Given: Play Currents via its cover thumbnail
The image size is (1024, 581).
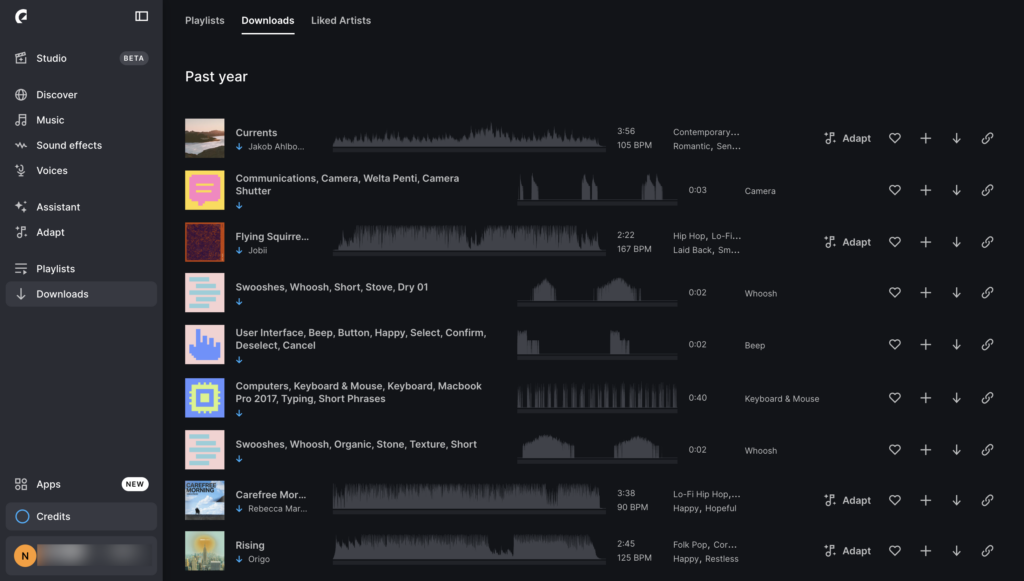Looking at the screenshot, I should click(204, 138).
